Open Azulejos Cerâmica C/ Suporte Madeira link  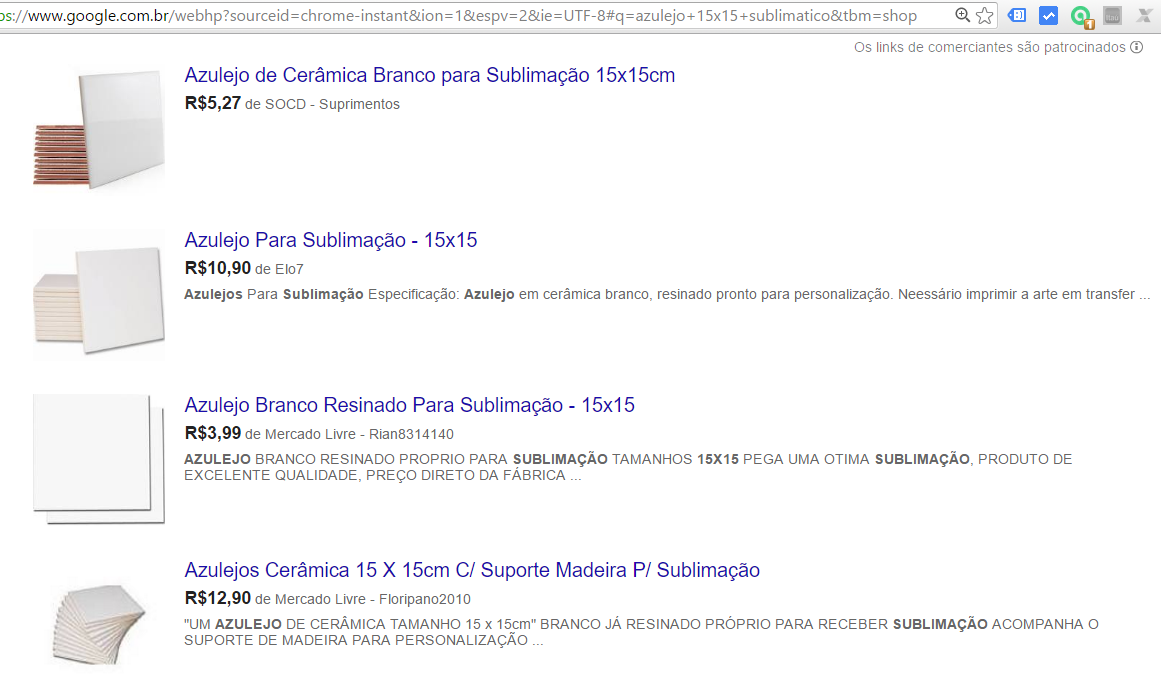click(472, 571)
